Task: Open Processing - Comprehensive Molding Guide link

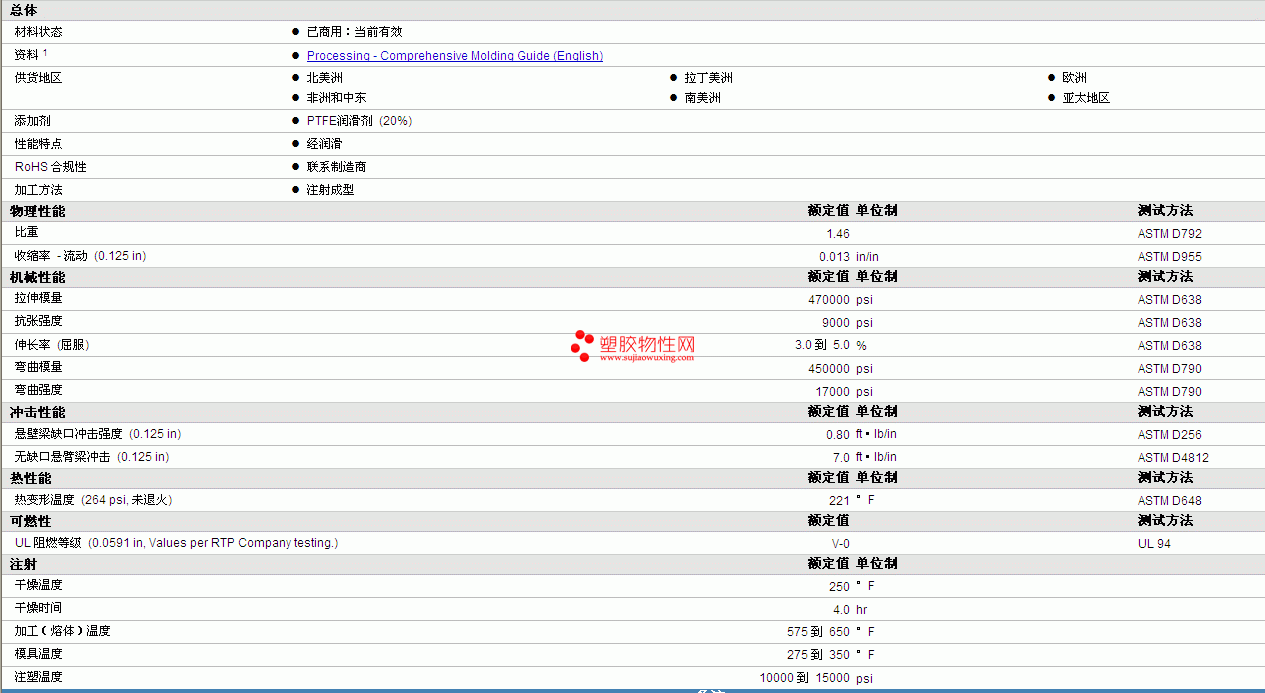Action: pyautogui.click(x=455, y=56)
